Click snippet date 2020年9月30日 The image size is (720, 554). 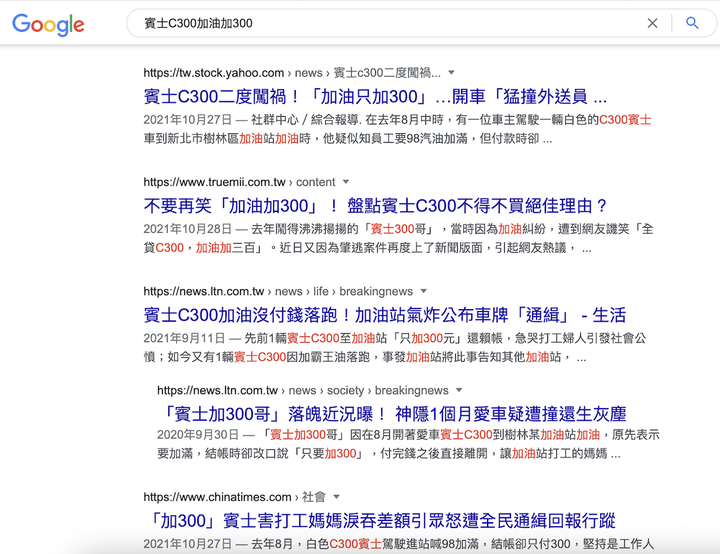tap(197, 435)
